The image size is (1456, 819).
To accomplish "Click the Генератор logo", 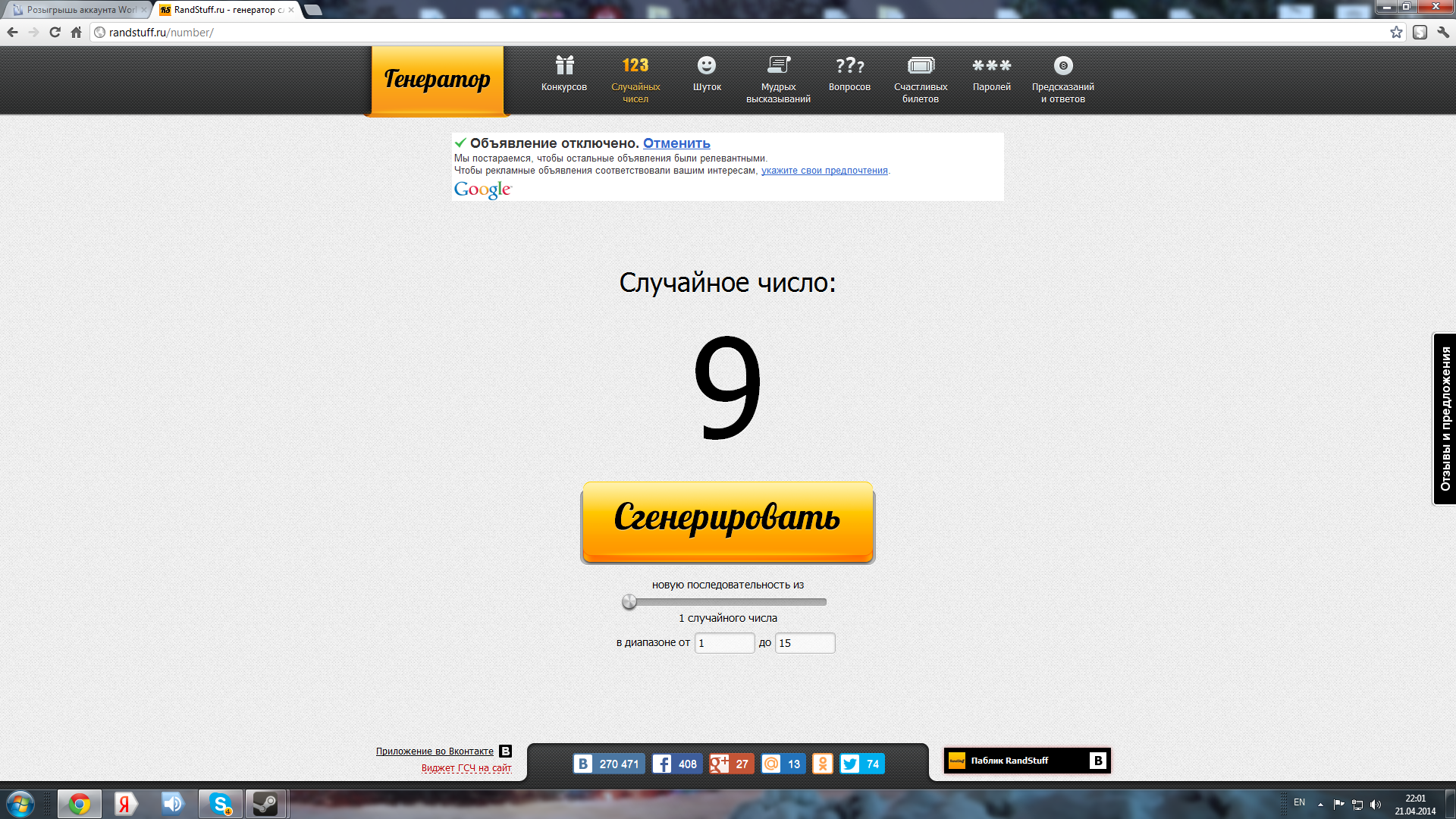I will coord(437,80).
